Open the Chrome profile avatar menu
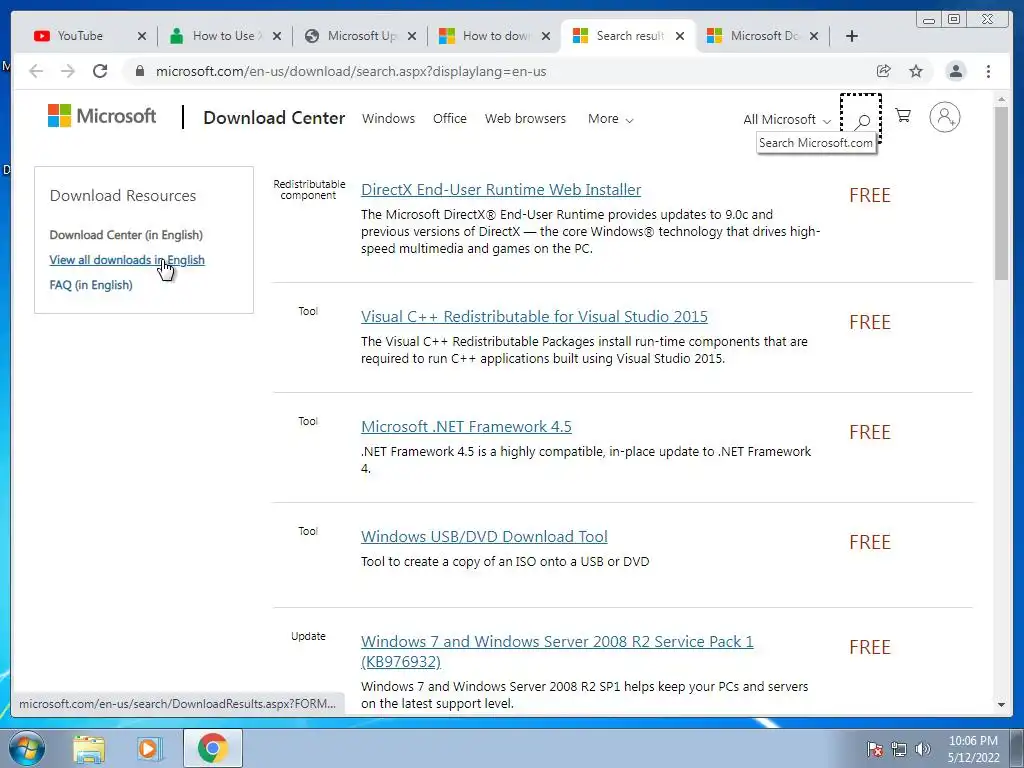Viewport: 1024px width, 768px height. click(x=955, y=71)
